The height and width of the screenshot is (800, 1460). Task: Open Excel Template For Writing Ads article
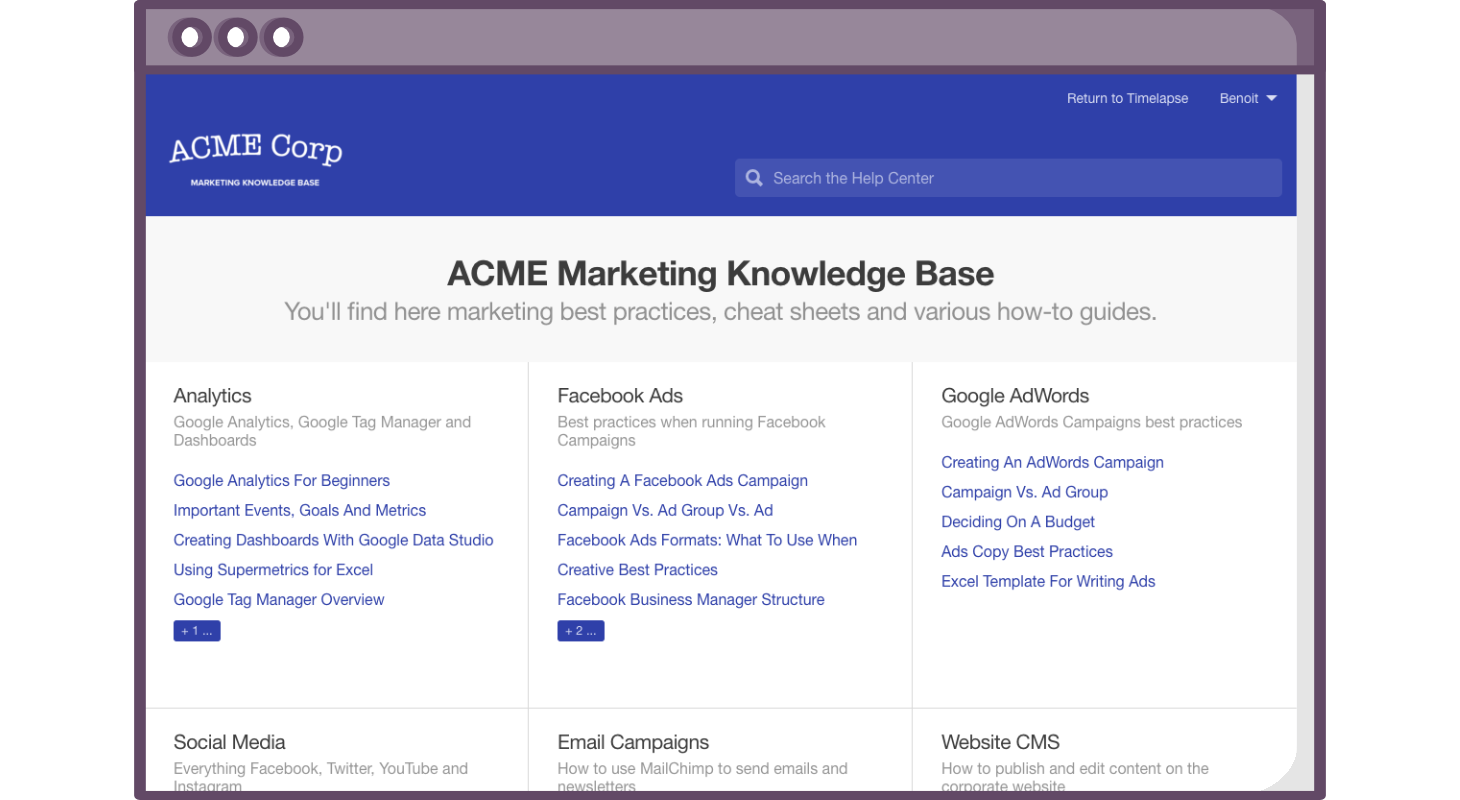coord(1048,582)
